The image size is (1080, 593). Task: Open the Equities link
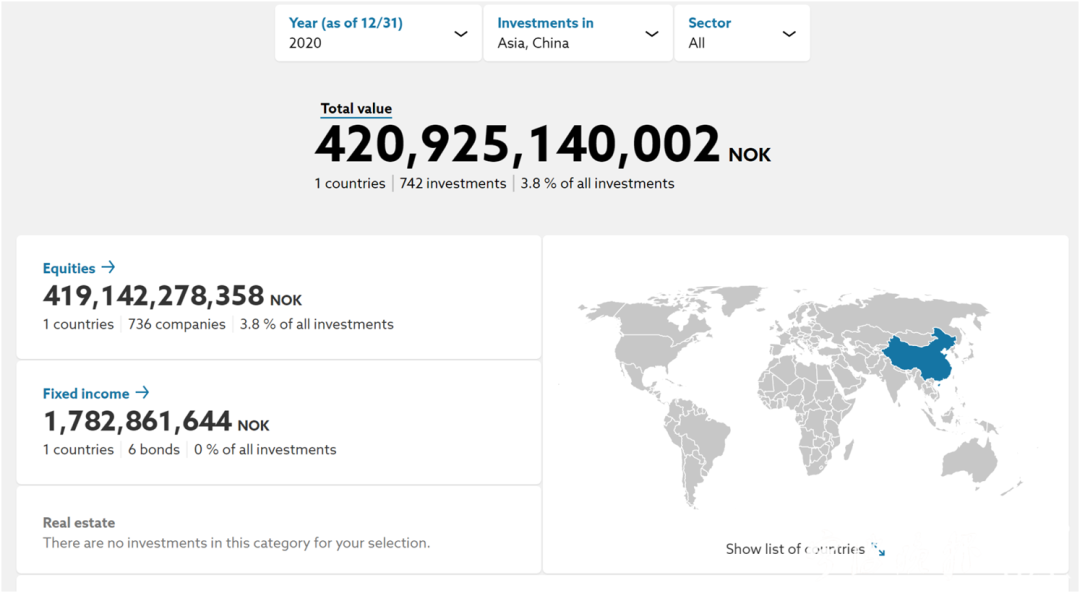point(69,268)
